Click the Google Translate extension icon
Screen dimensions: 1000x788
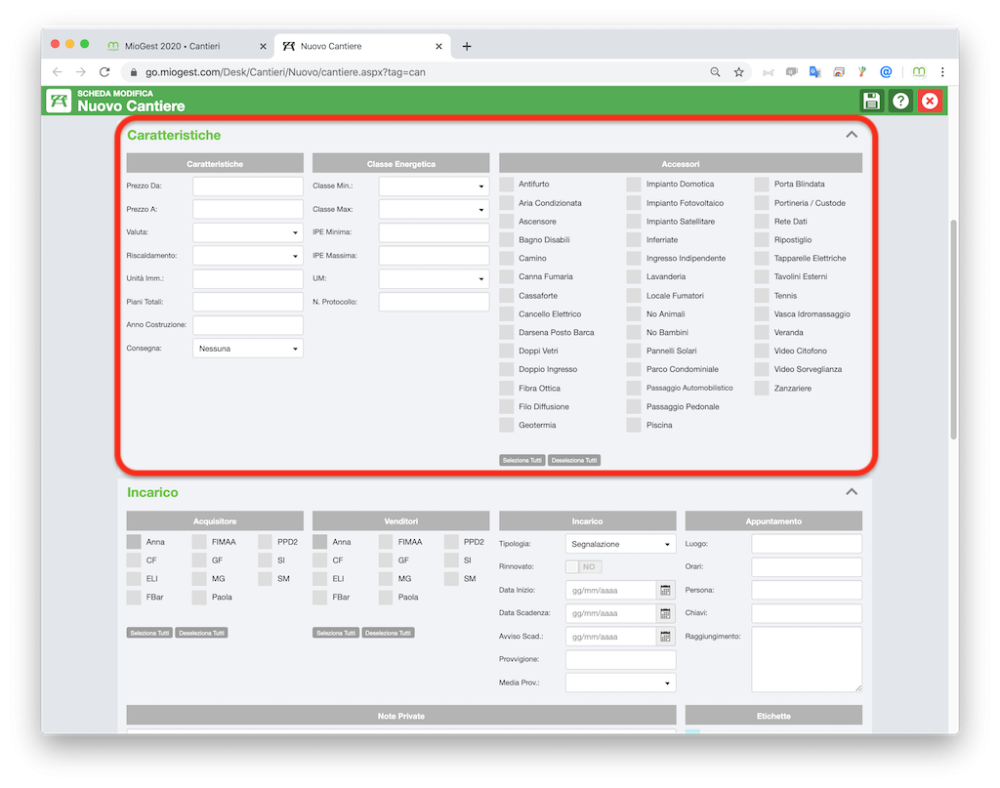pyautogui.click(x=814, y=72)
